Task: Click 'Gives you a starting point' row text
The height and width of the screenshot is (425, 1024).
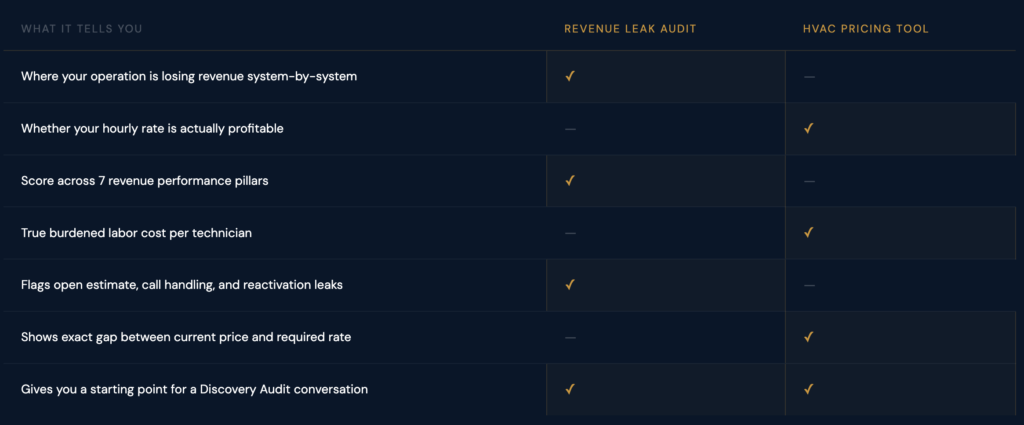Action: point(194,389)
